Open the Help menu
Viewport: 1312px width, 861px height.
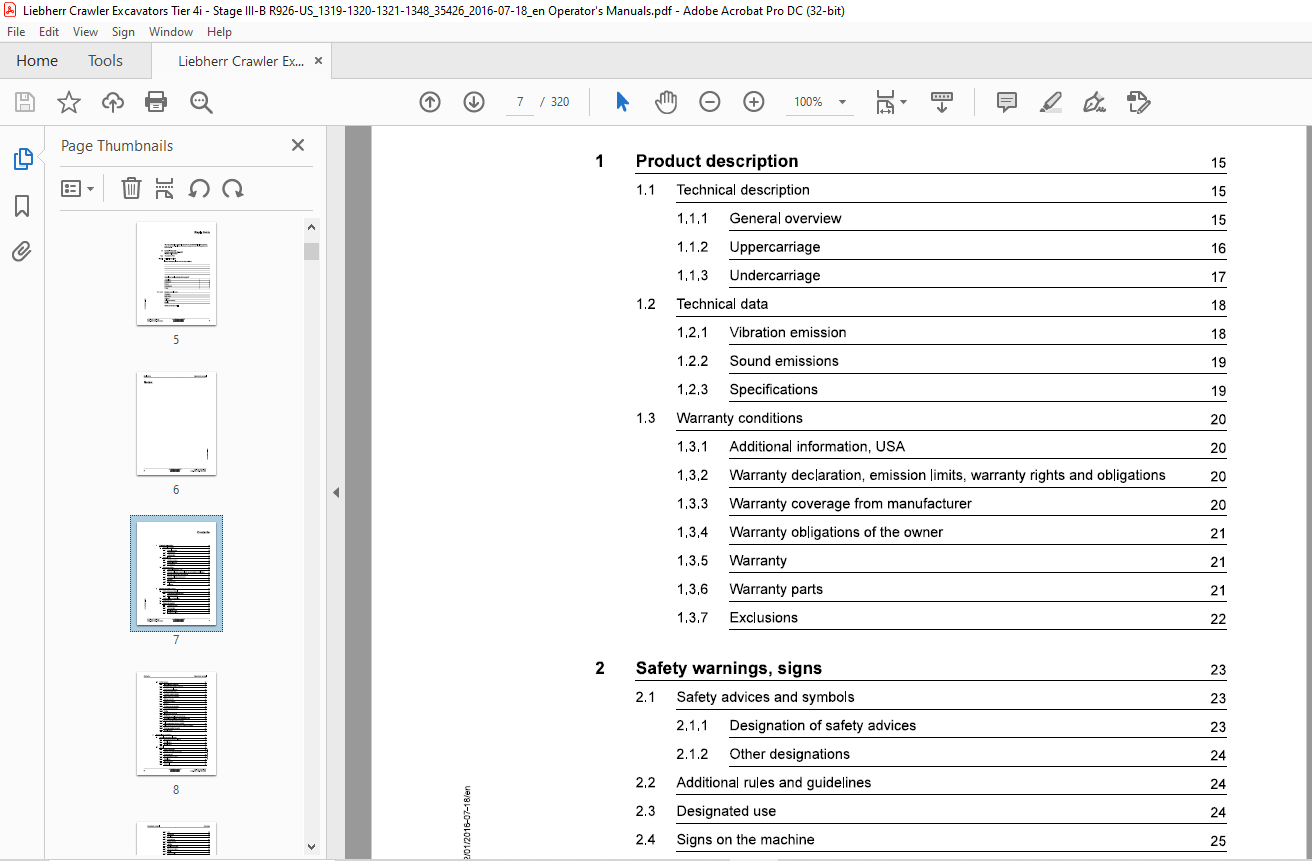tap(219, 32)
